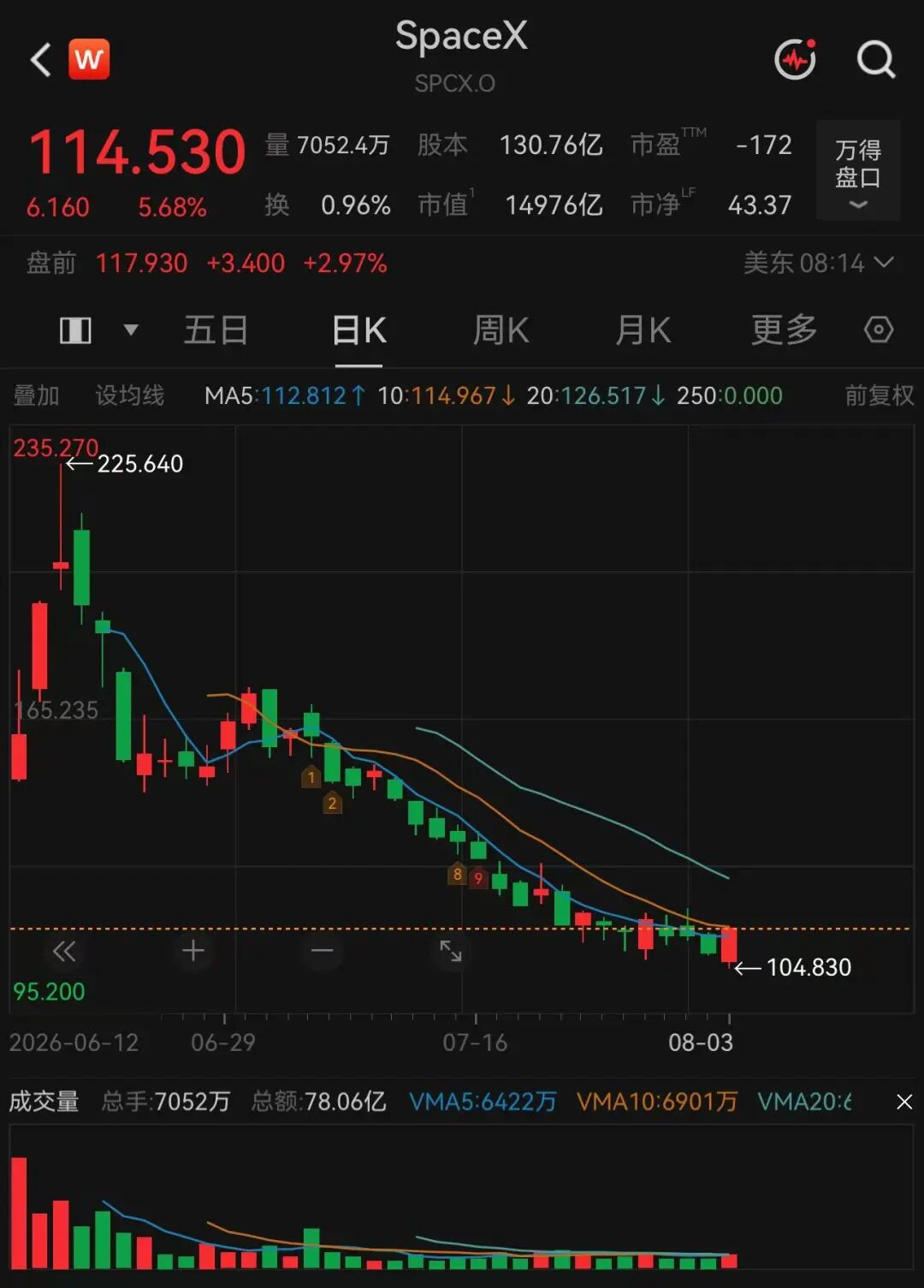Screen dimensions: 924x1288
Task: Switch the 成交量 indicator label
Action: [44, 1101]
